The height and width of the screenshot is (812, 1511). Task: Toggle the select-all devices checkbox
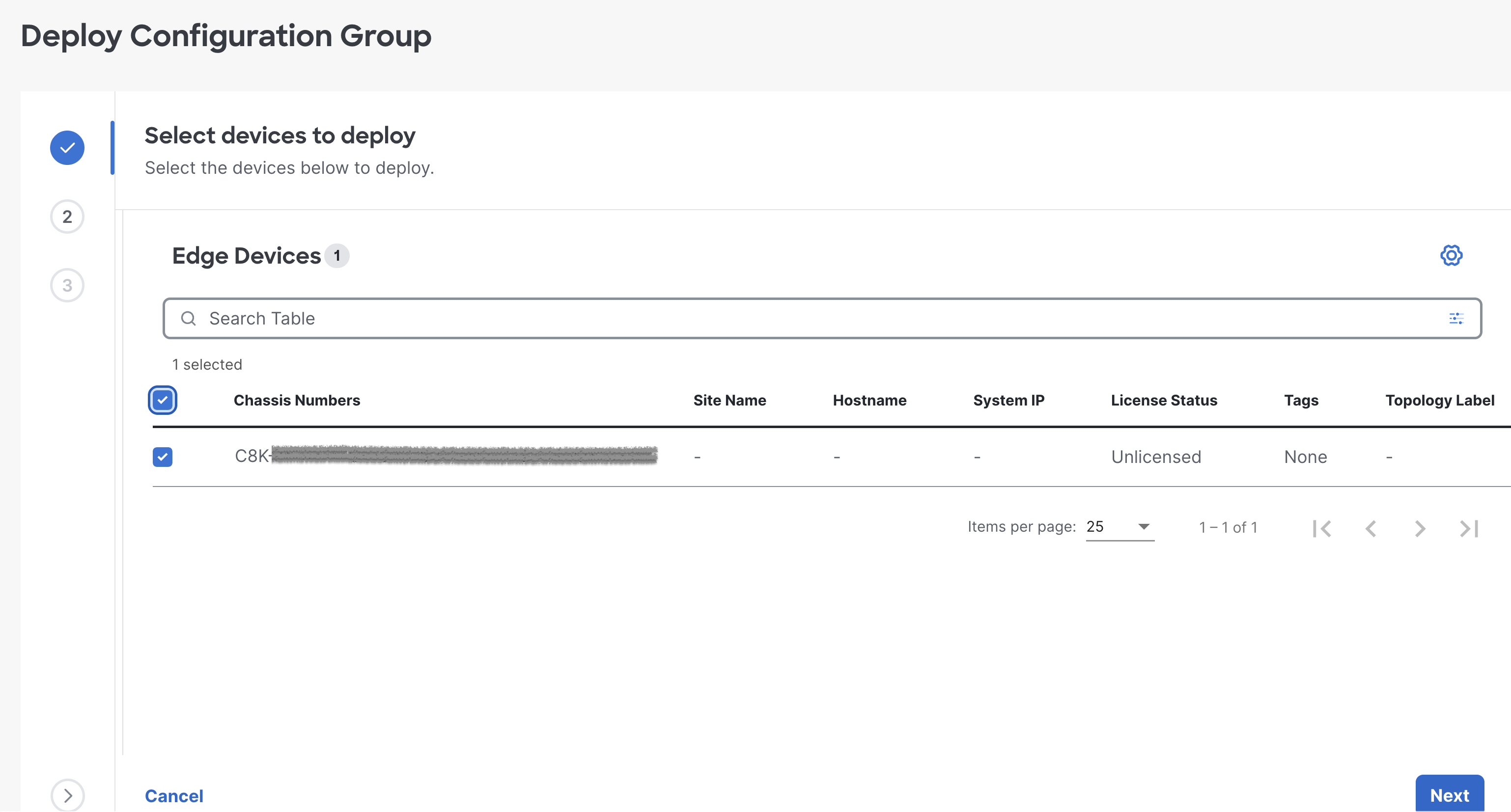163,400
